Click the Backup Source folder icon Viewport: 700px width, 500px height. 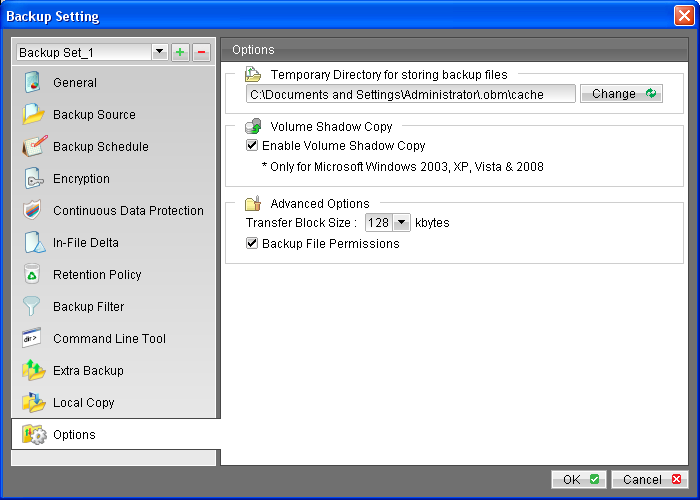[x=33, y=115]
